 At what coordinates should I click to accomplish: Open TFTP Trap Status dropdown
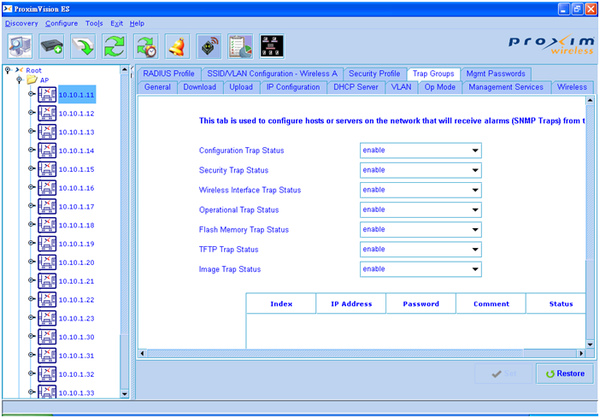coord(421,250)
